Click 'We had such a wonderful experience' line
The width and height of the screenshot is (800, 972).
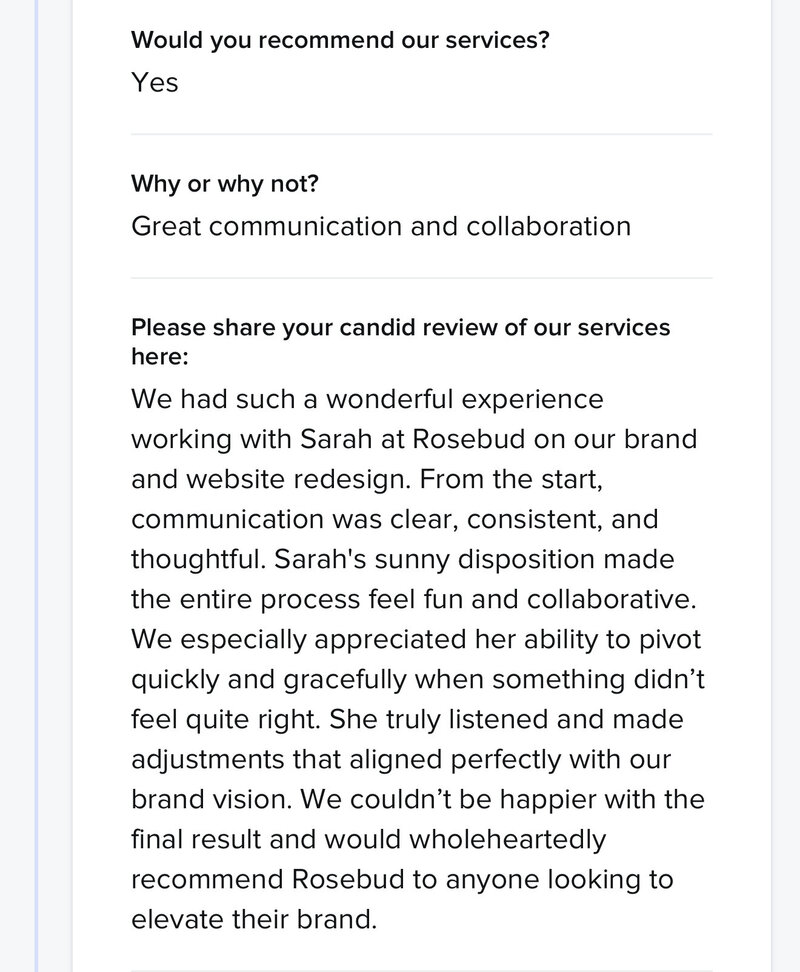tap(367, 399)
